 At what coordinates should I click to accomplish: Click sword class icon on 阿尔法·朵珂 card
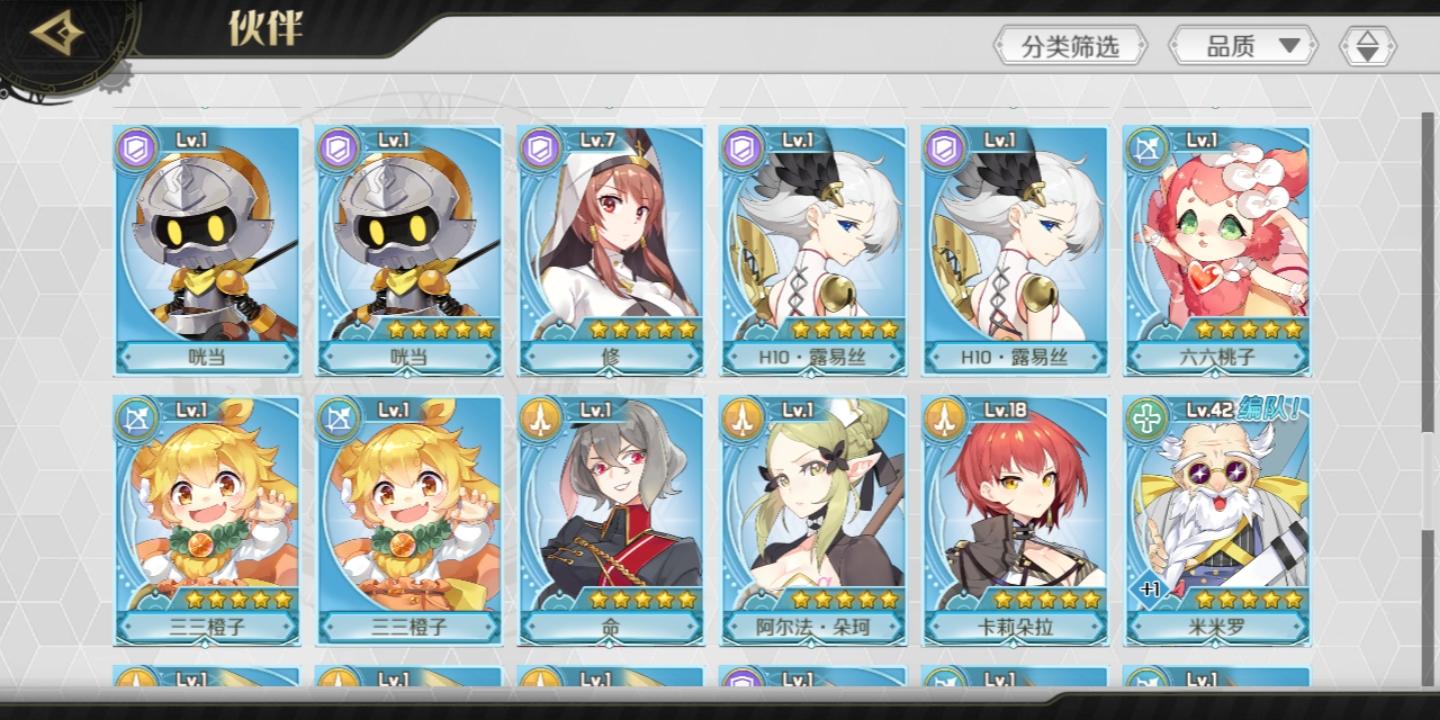pyautogui.click(x=741, y=418)
